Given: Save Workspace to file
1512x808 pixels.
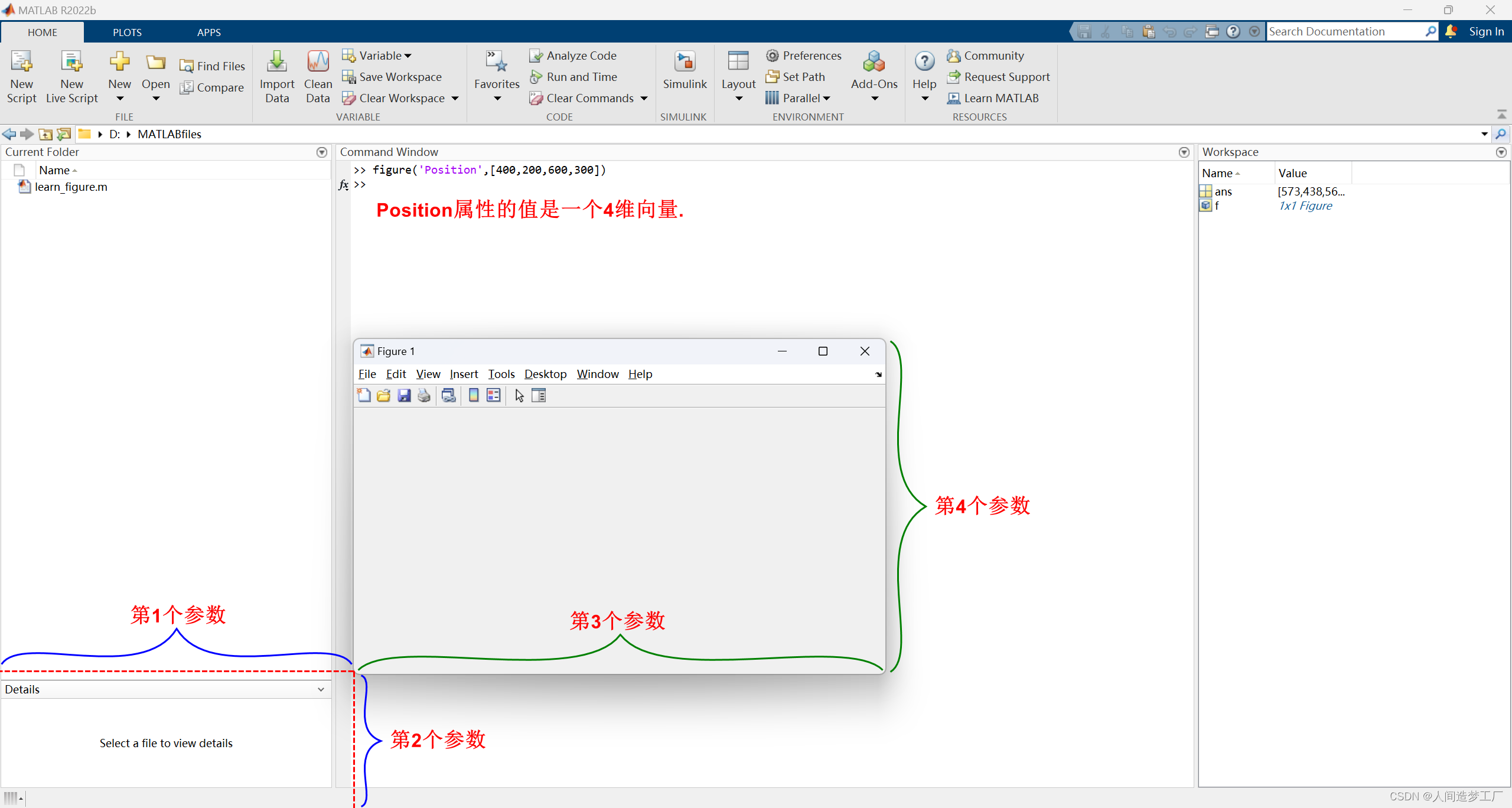Looking at the screenshot, I should point(392,77).
